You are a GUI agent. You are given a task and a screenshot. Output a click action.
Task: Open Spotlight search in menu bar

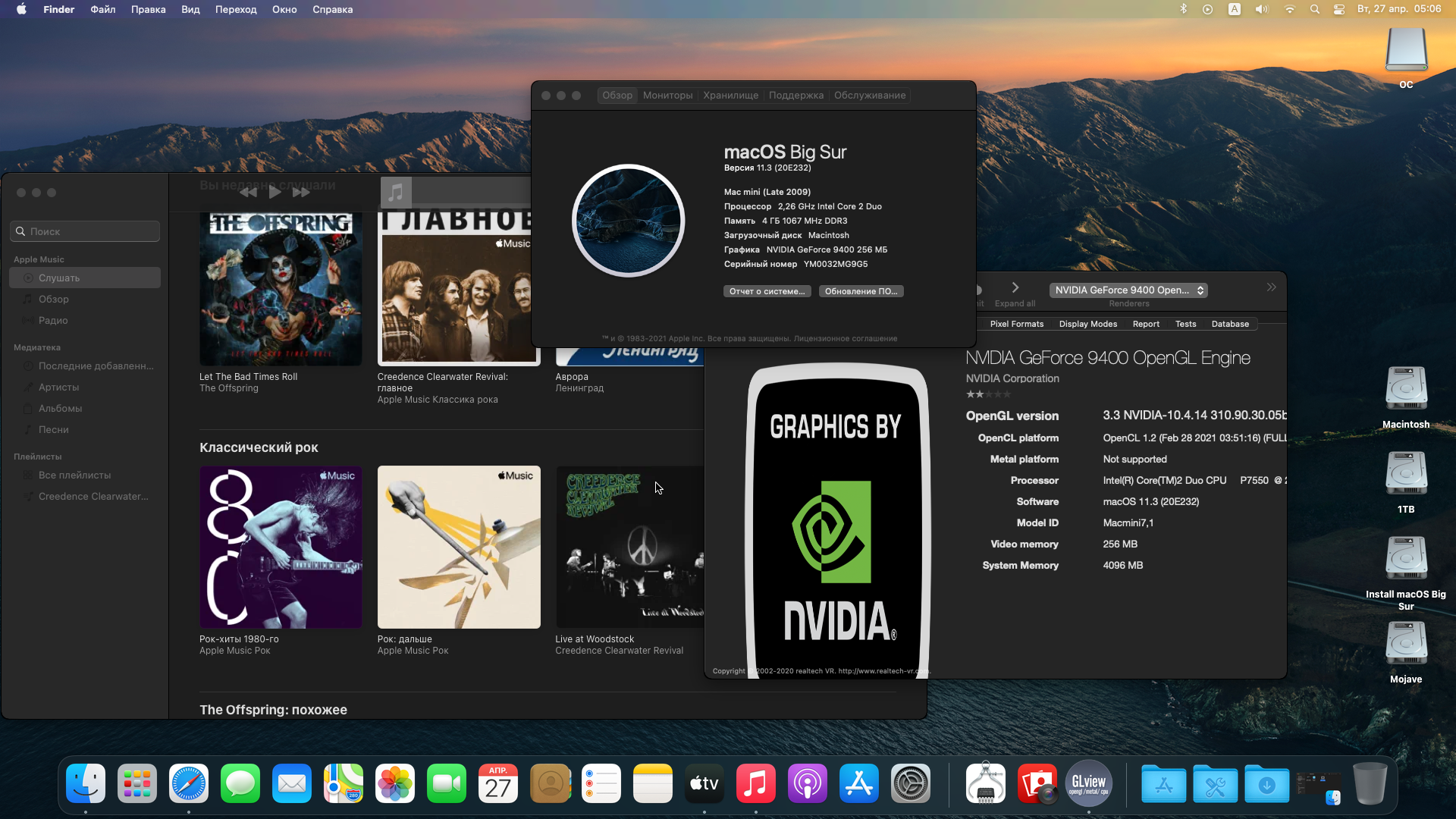coord(1315,9)
